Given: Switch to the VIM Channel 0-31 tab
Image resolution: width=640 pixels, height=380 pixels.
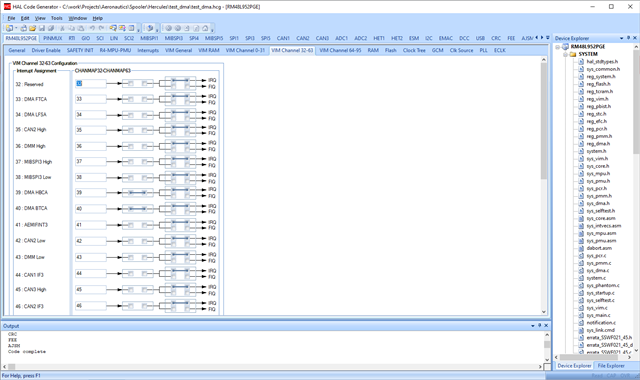Looking at the screenshot, I should click(245, 50).
